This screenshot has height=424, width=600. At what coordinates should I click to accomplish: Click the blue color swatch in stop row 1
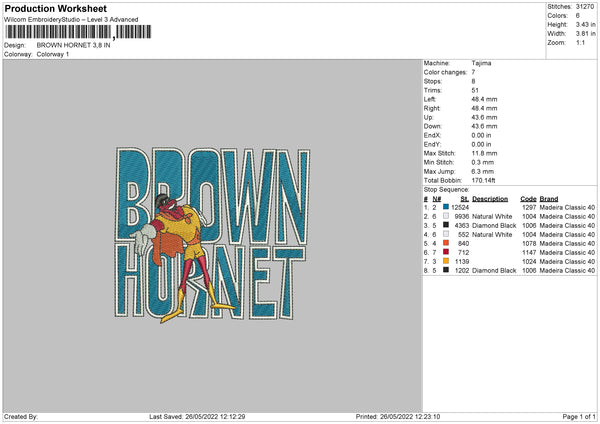pos(446,207)
